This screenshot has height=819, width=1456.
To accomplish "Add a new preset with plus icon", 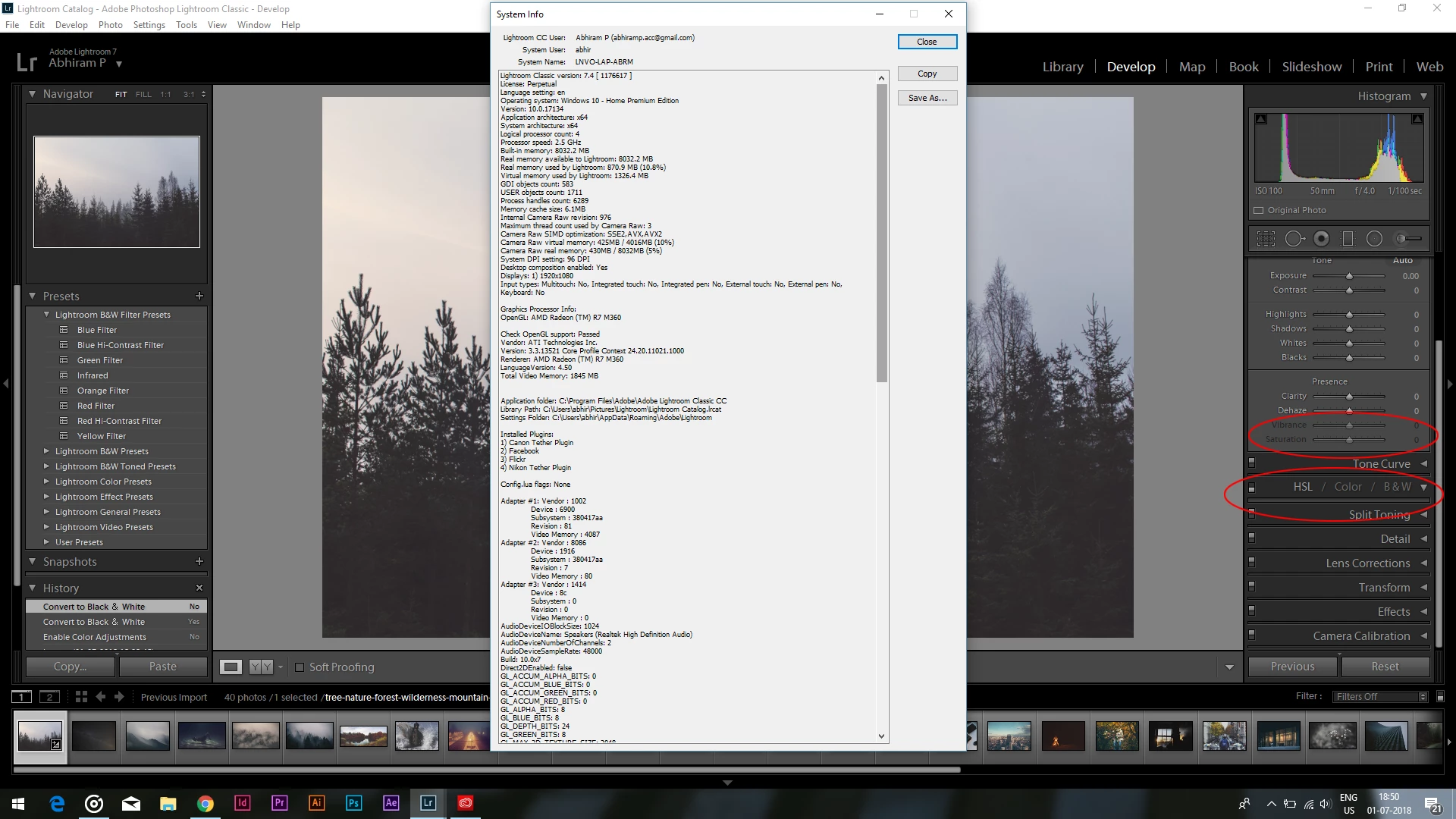I will (199, 296).
